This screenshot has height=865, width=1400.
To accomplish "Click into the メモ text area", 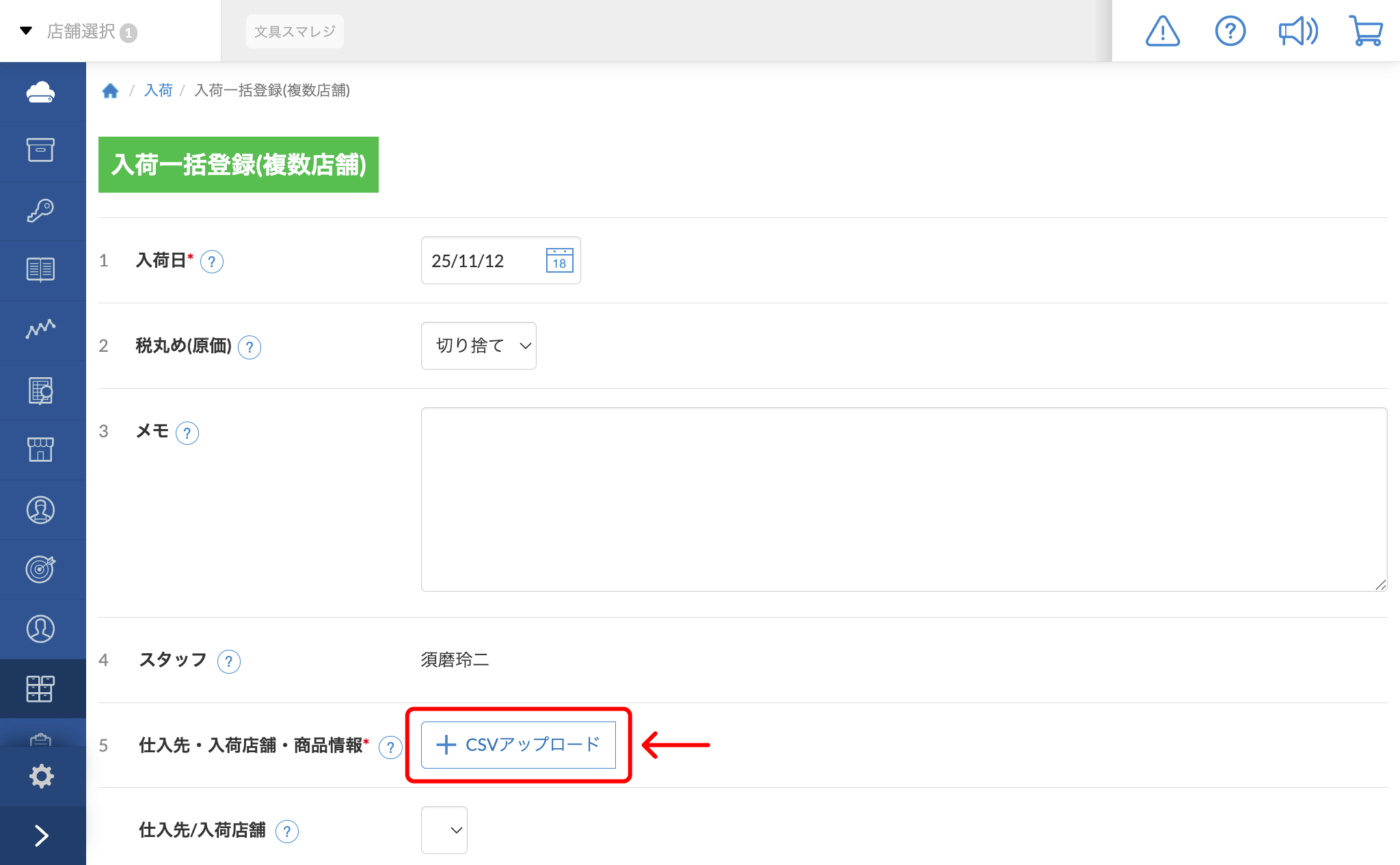I will (x=903, y=499).
